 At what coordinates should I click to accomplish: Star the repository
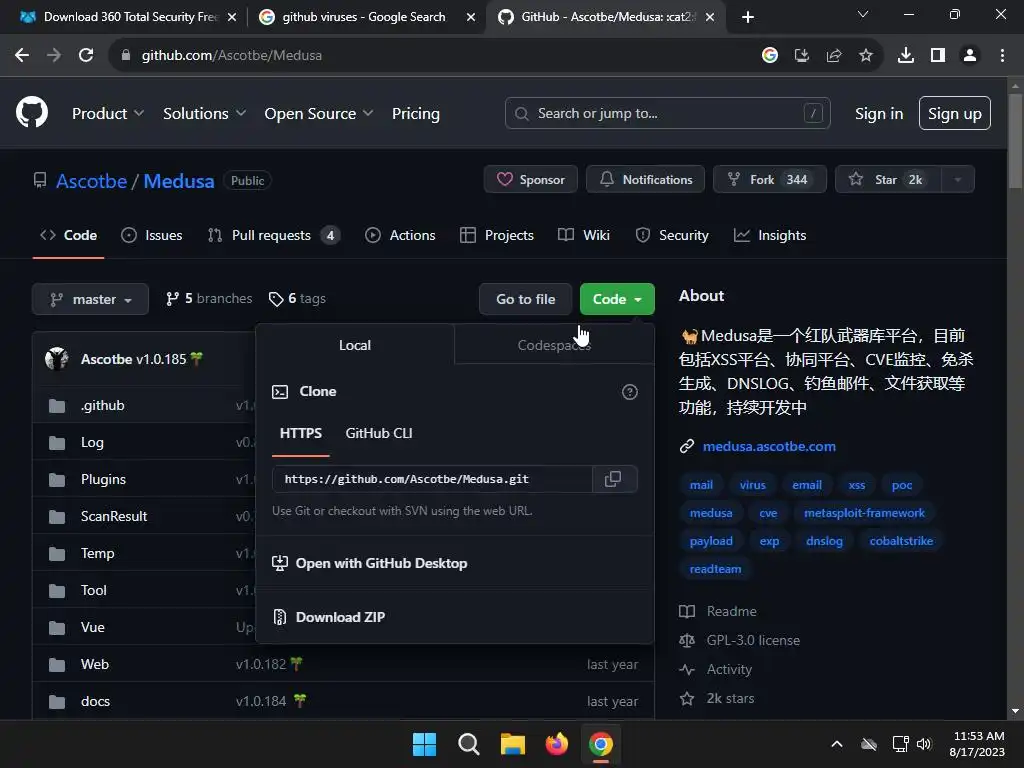click(888, 180)
